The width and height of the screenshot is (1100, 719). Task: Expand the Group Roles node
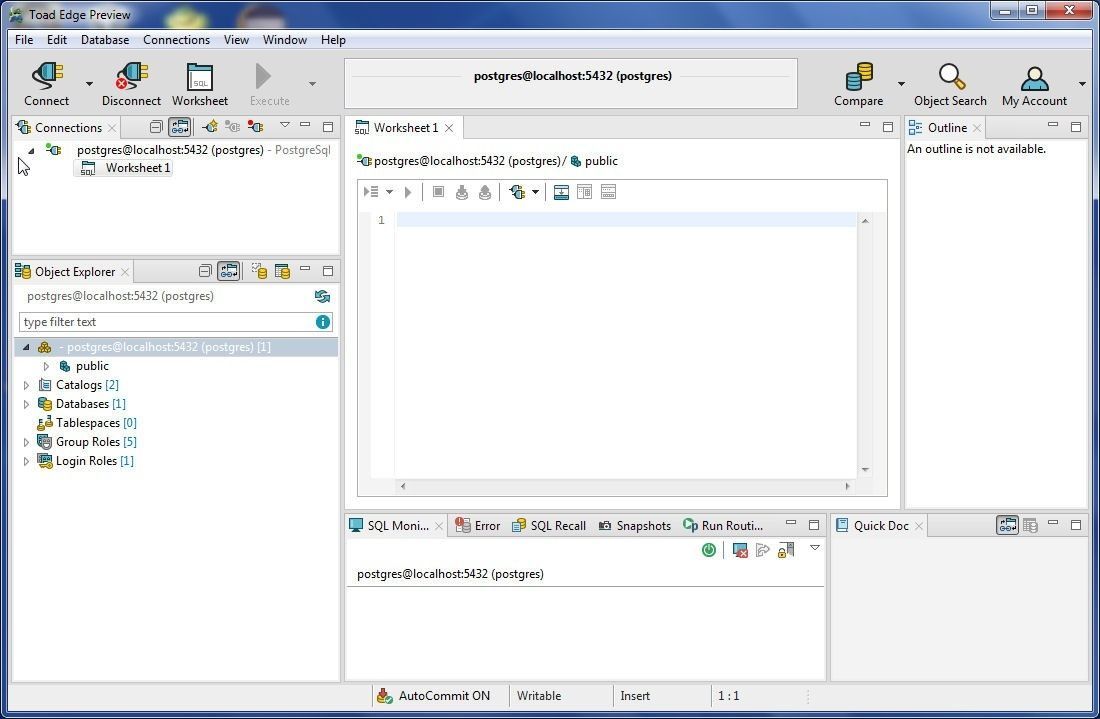27,442
